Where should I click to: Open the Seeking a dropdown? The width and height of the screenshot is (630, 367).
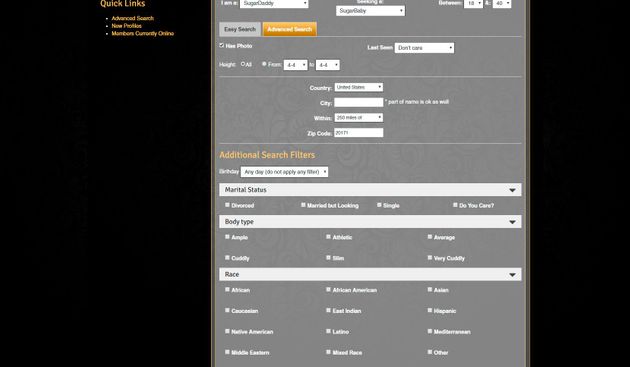[370, 11]
